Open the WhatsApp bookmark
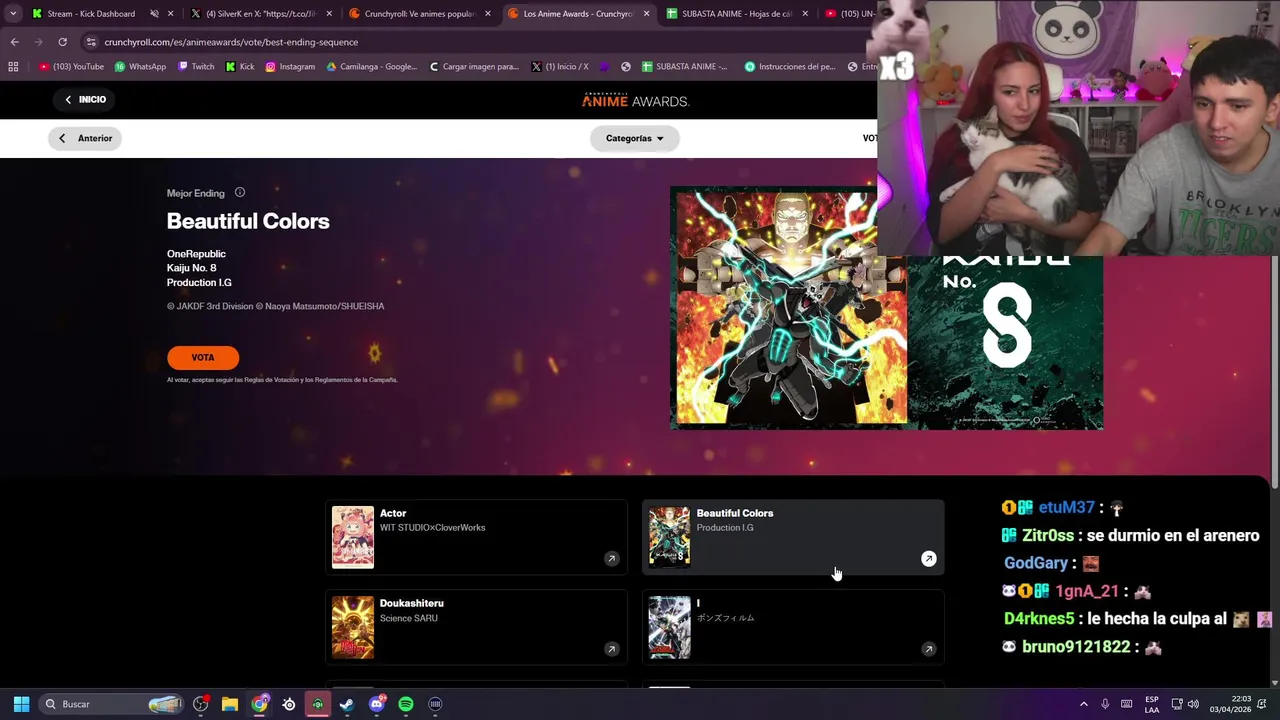Viewport: 1280px width, 720px height. click(140, 67)
